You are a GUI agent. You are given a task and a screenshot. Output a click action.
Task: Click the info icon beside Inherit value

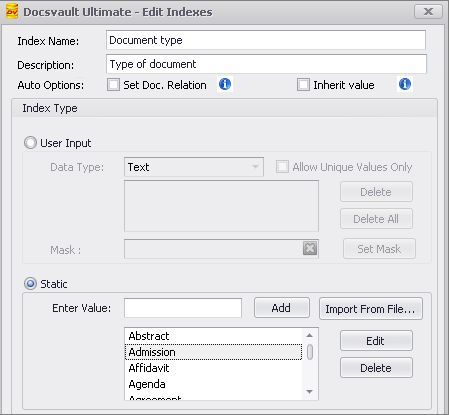pyautogui.click(x=405, y=84)
